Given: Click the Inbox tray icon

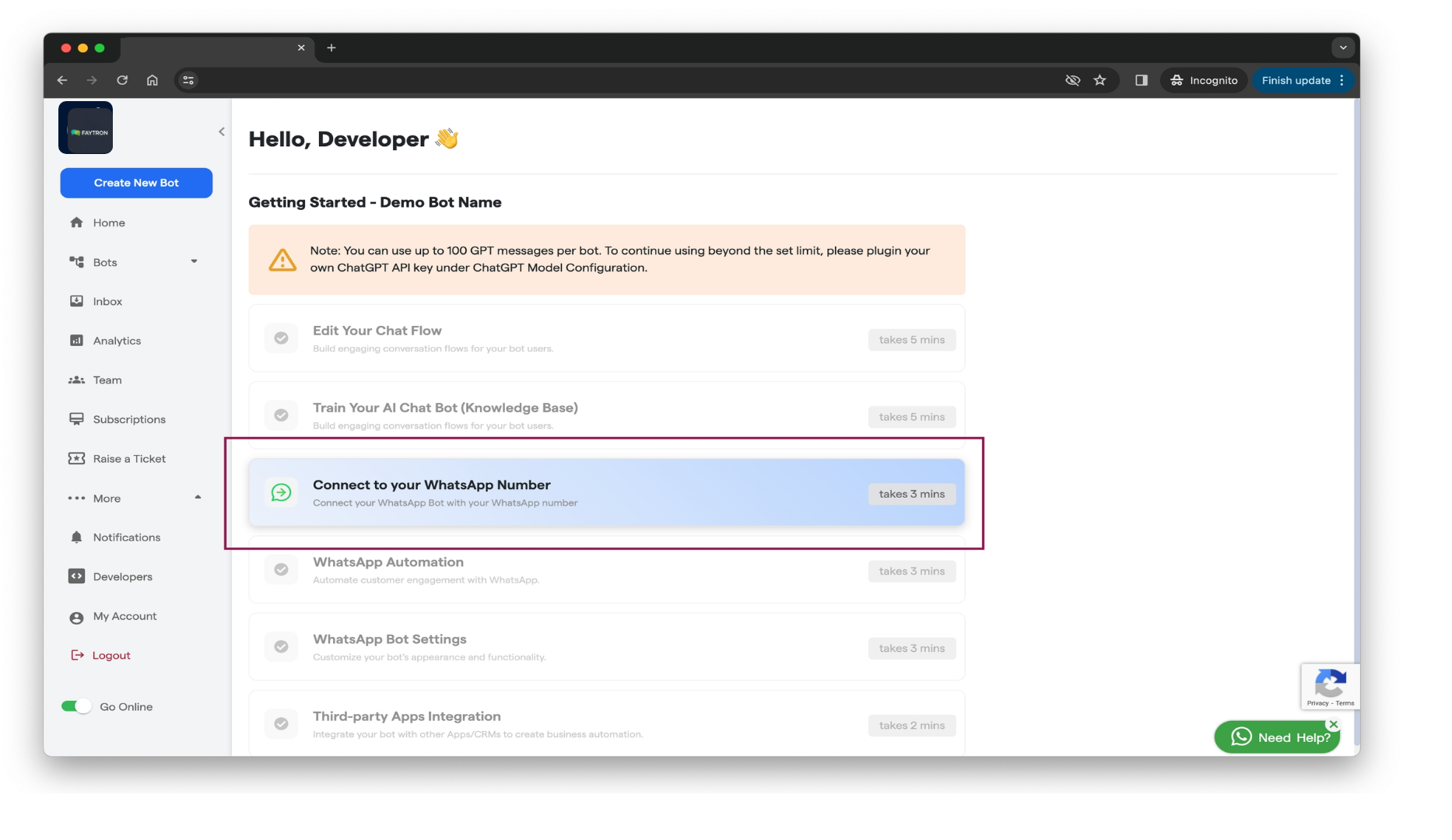Looking at the screenshot, I should click(76, 301).
